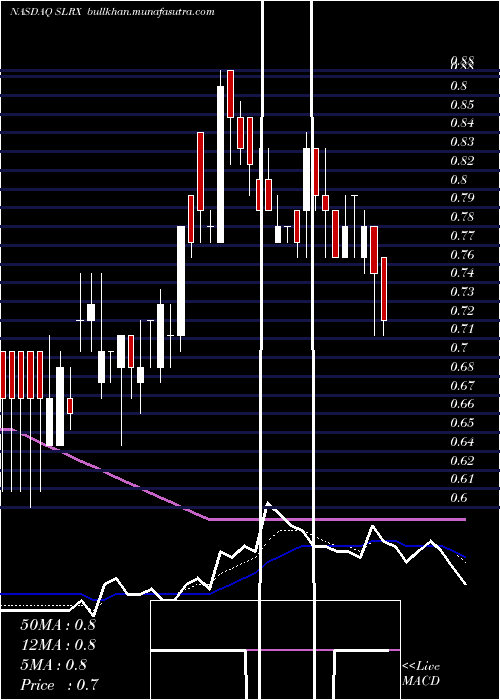
Task: Click the 0.66 price axis label
Action: click(x=462, y=404)
